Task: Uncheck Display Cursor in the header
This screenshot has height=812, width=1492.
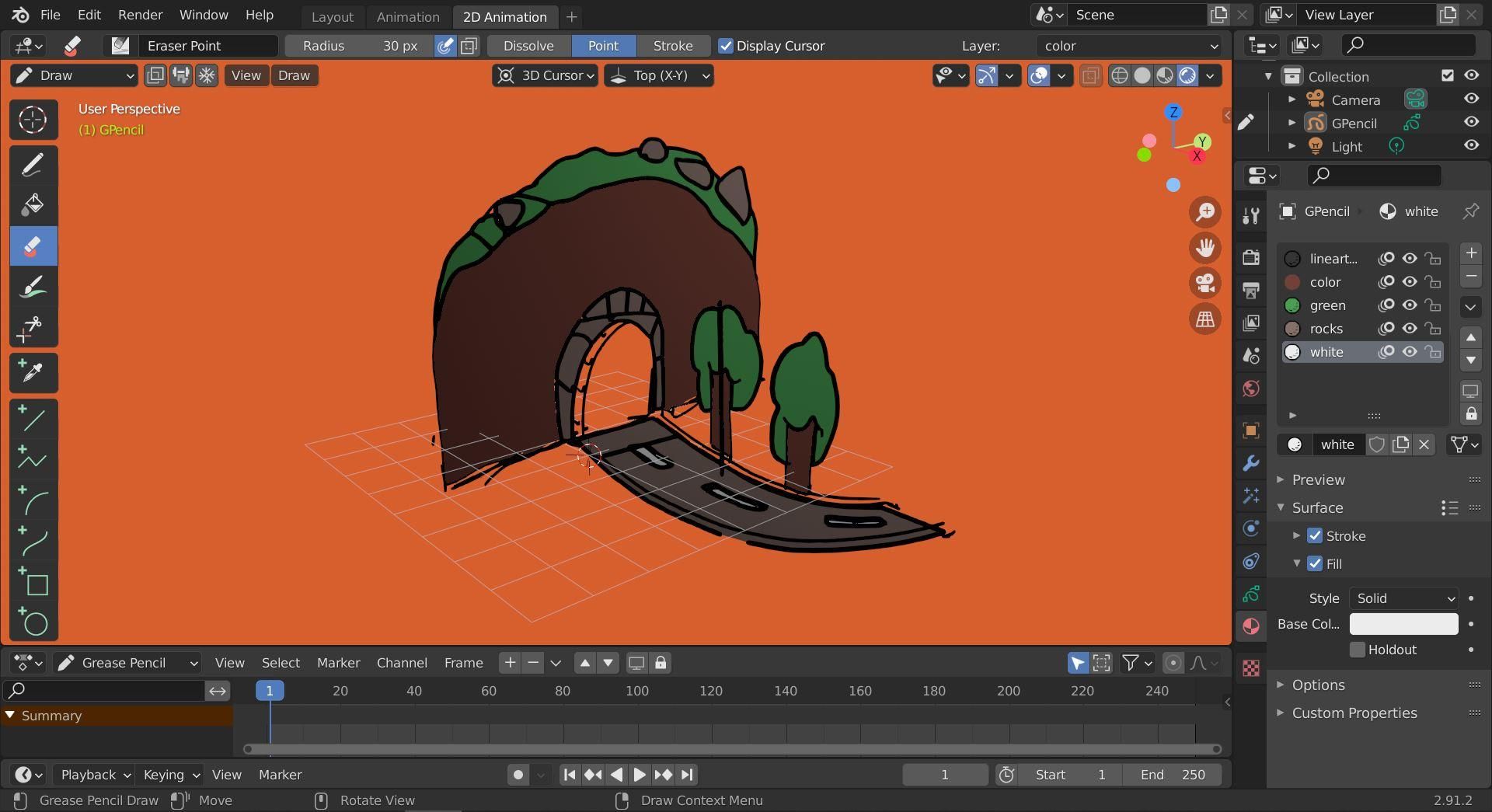Action: click(x=727, y=46)
